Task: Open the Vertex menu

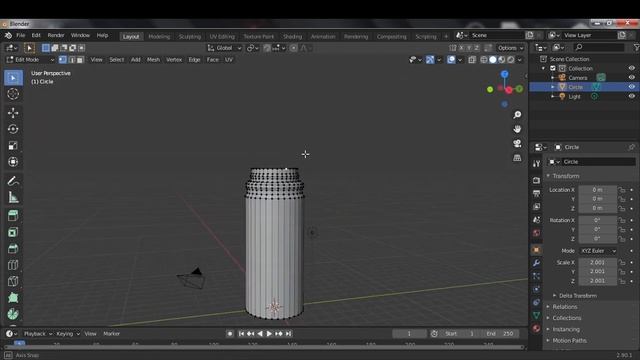Action: tap(174, 60)
